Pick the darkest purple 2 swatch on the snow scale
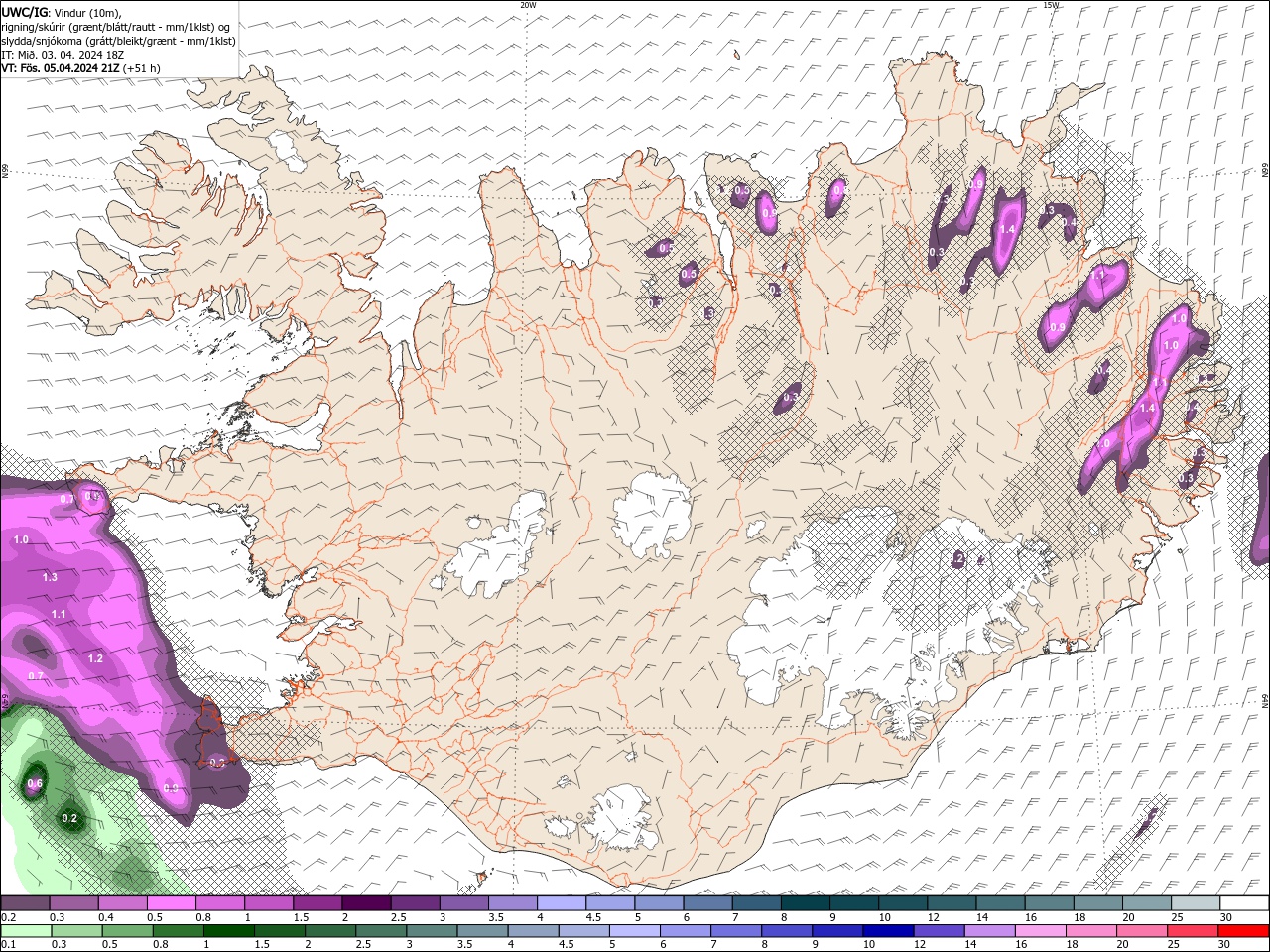The image size is (1270, 952). (x=366, y=902)
